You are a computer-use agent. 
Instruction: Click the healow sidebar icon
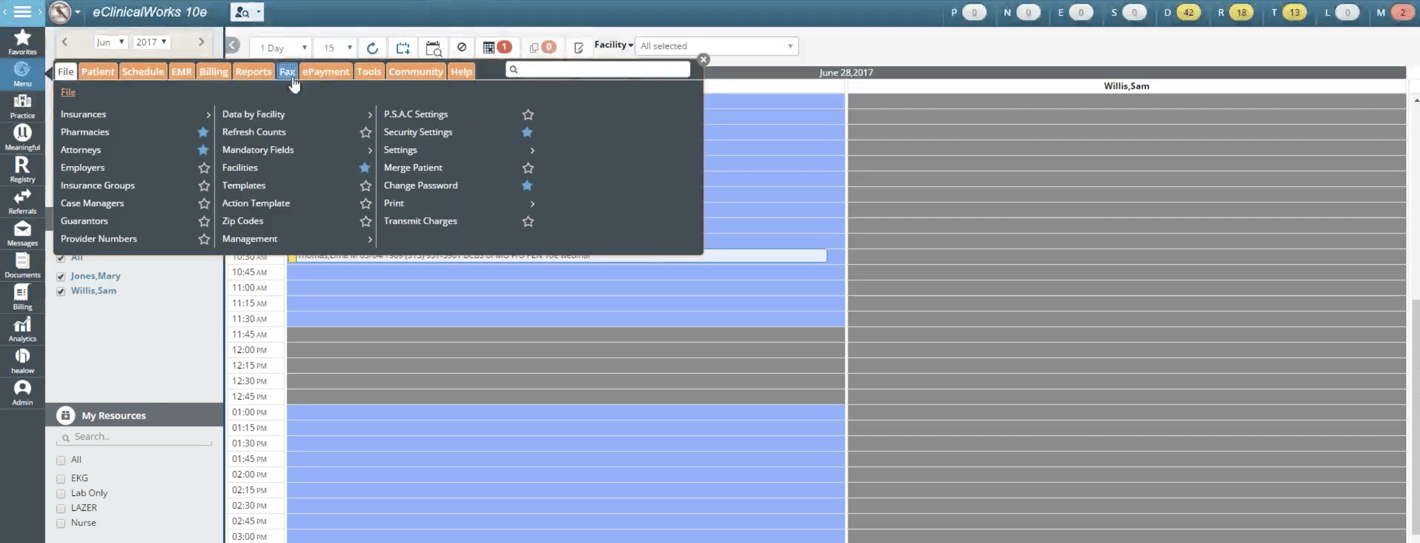click(x=22, y=361)
